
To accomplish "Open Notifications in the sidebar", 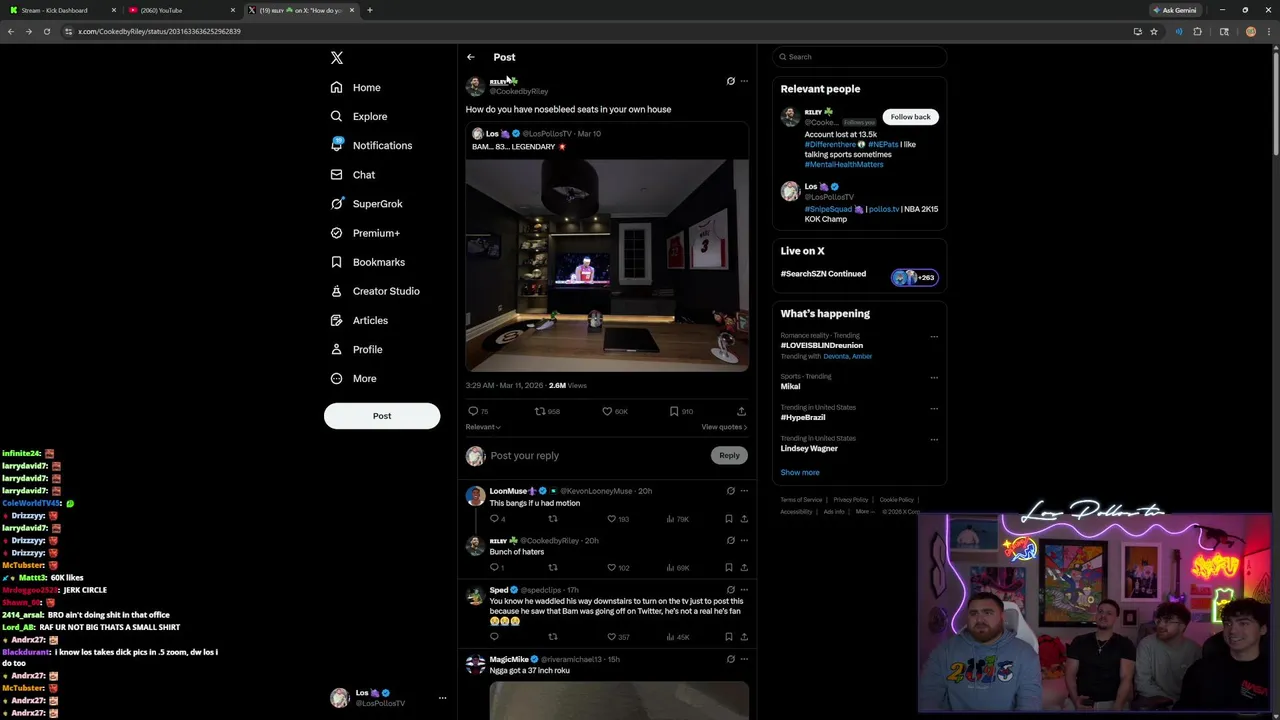I will [x=371, y=145].
